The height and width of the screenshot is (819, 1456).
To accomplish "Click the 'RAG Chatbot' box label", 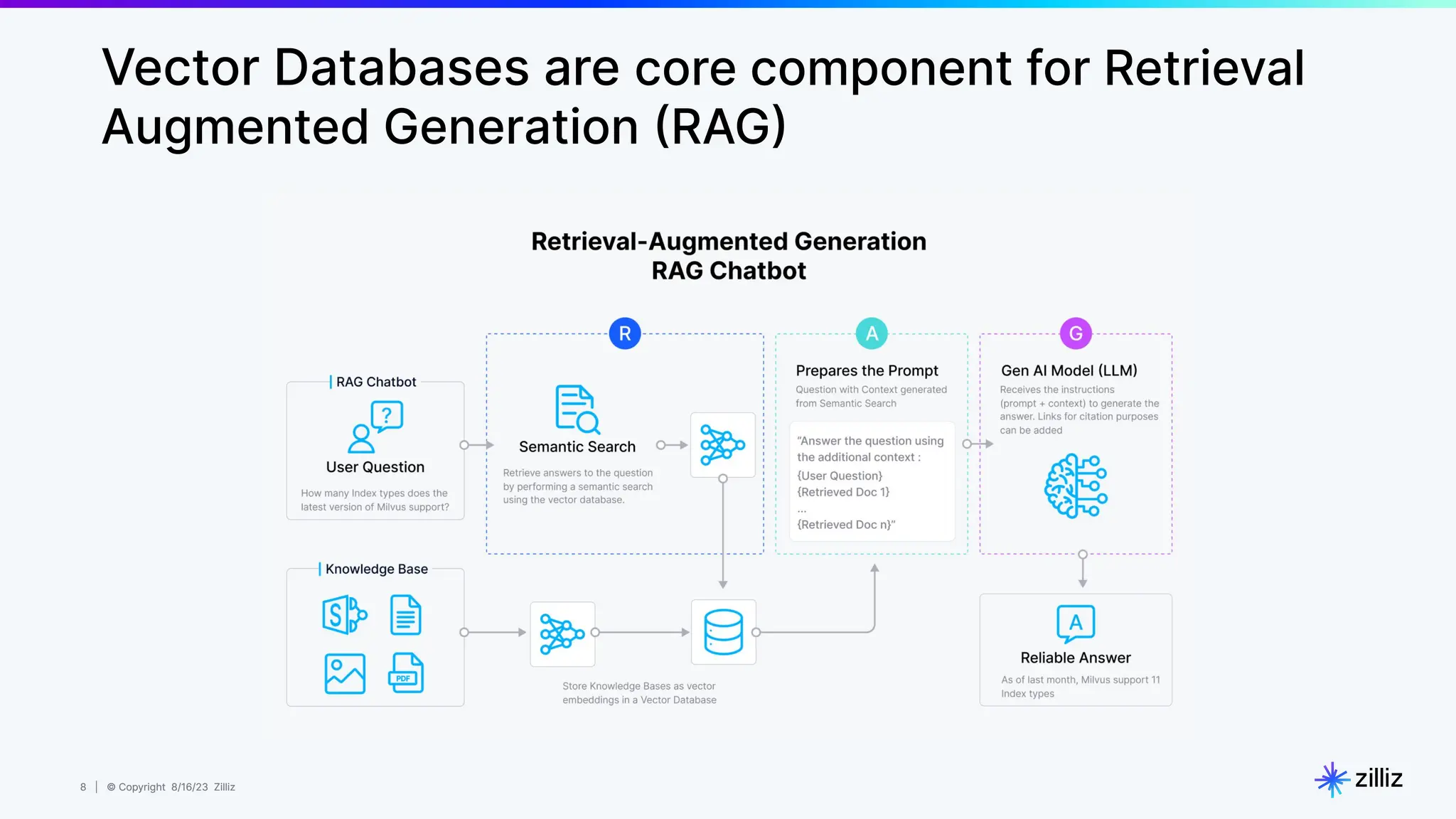I will click(375, 382).
